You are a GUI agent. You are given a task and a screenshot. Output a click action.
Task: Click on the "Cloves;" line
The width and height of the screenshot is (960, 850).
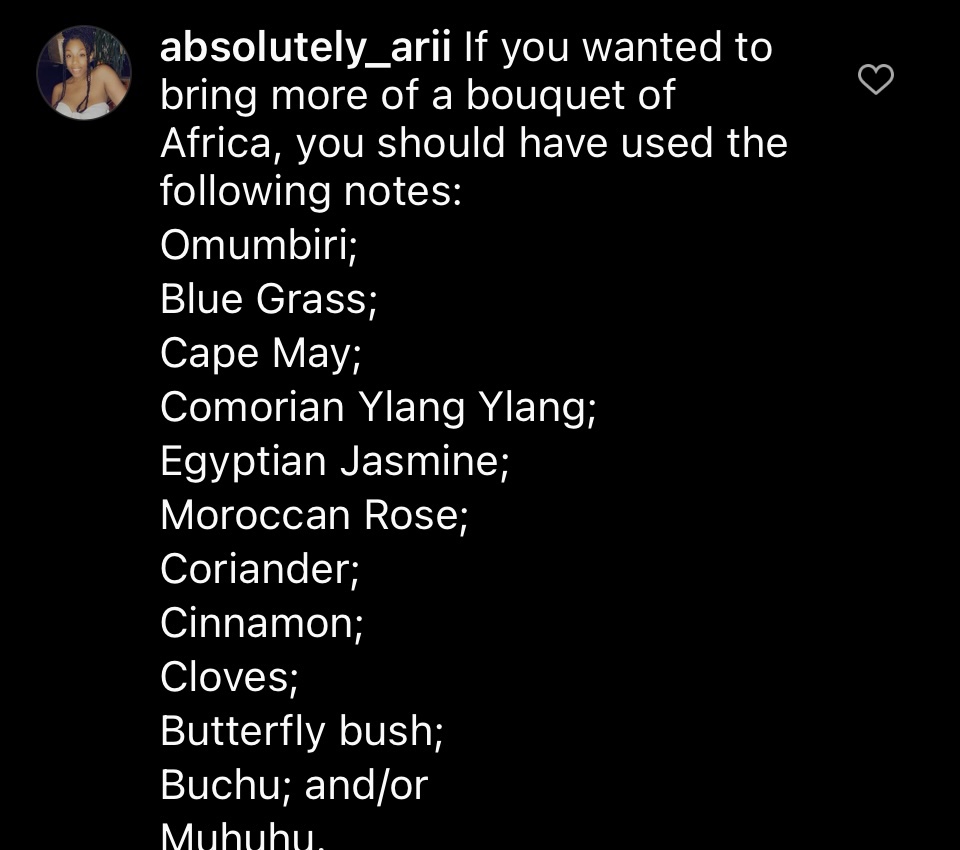[229, 677]
